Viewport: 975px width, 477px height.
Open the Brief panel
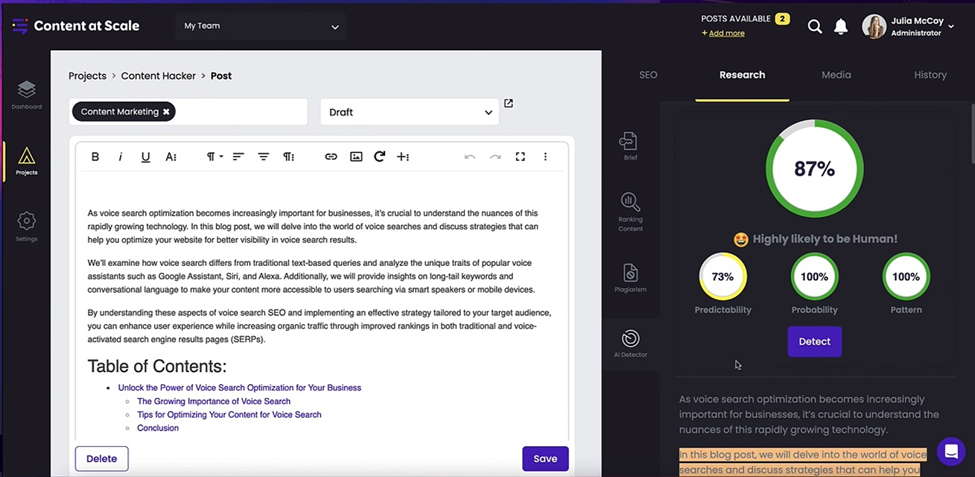coord(629,145)
